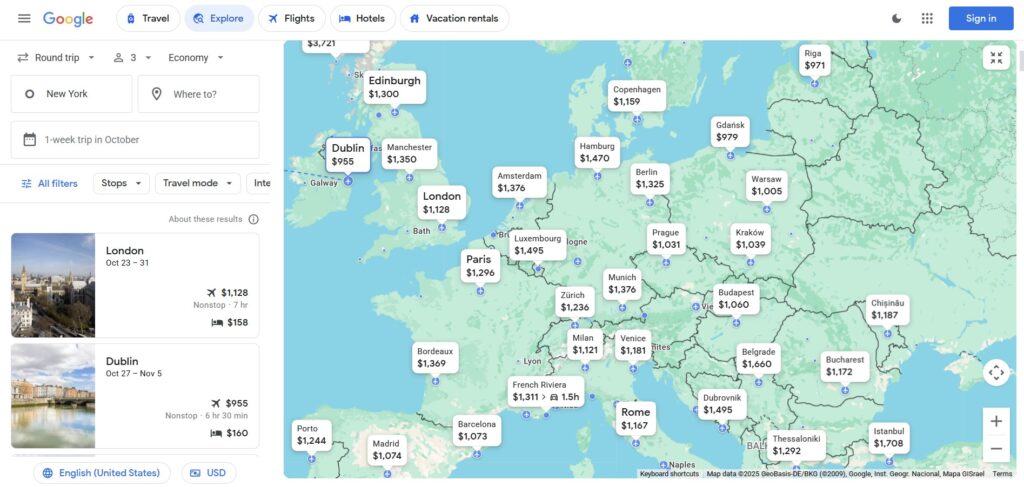
Task: Select the Warsaw $1,005 map label
Action: pos(767,185)
